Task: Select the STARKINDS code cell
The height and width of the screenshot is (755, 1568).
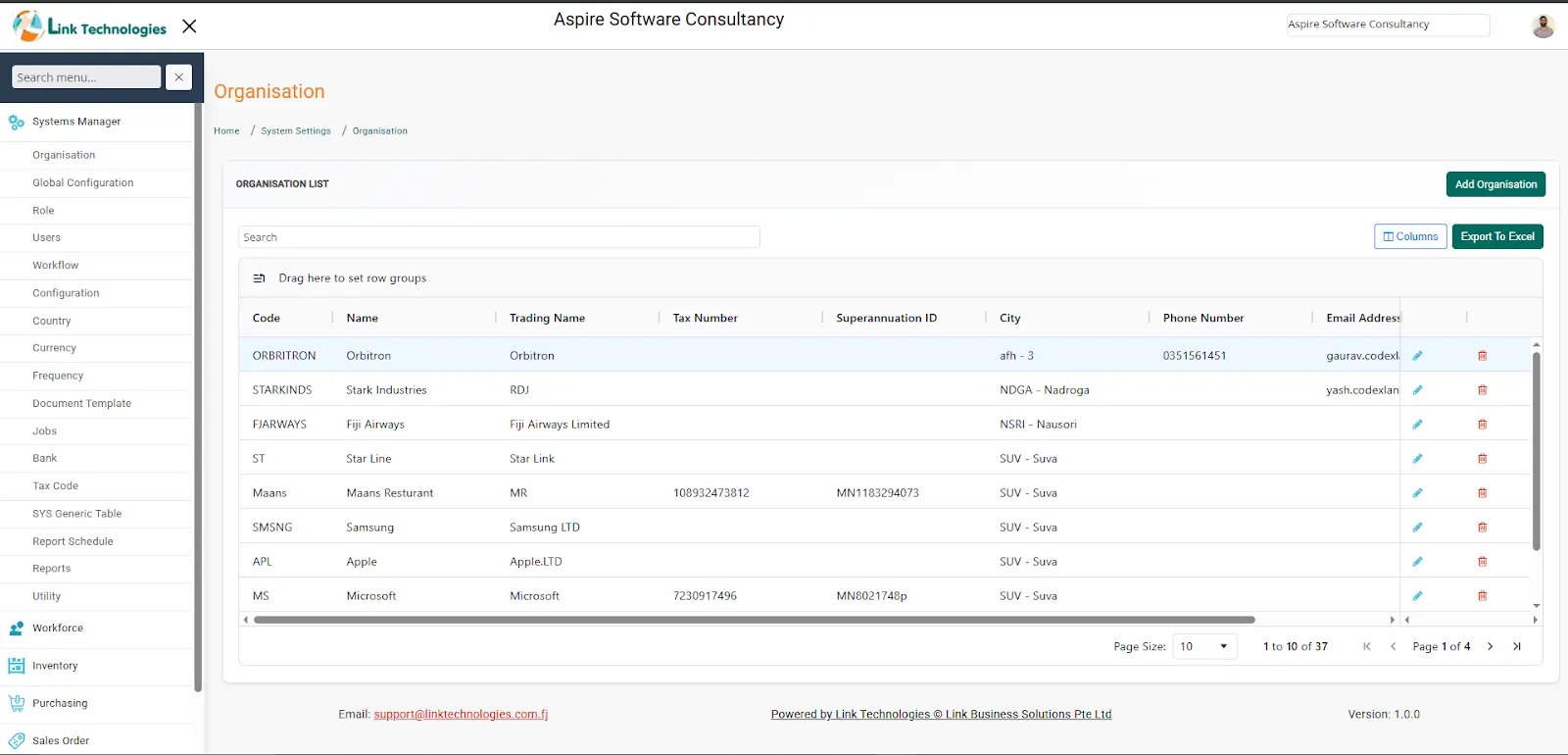Action: [282, 390]
